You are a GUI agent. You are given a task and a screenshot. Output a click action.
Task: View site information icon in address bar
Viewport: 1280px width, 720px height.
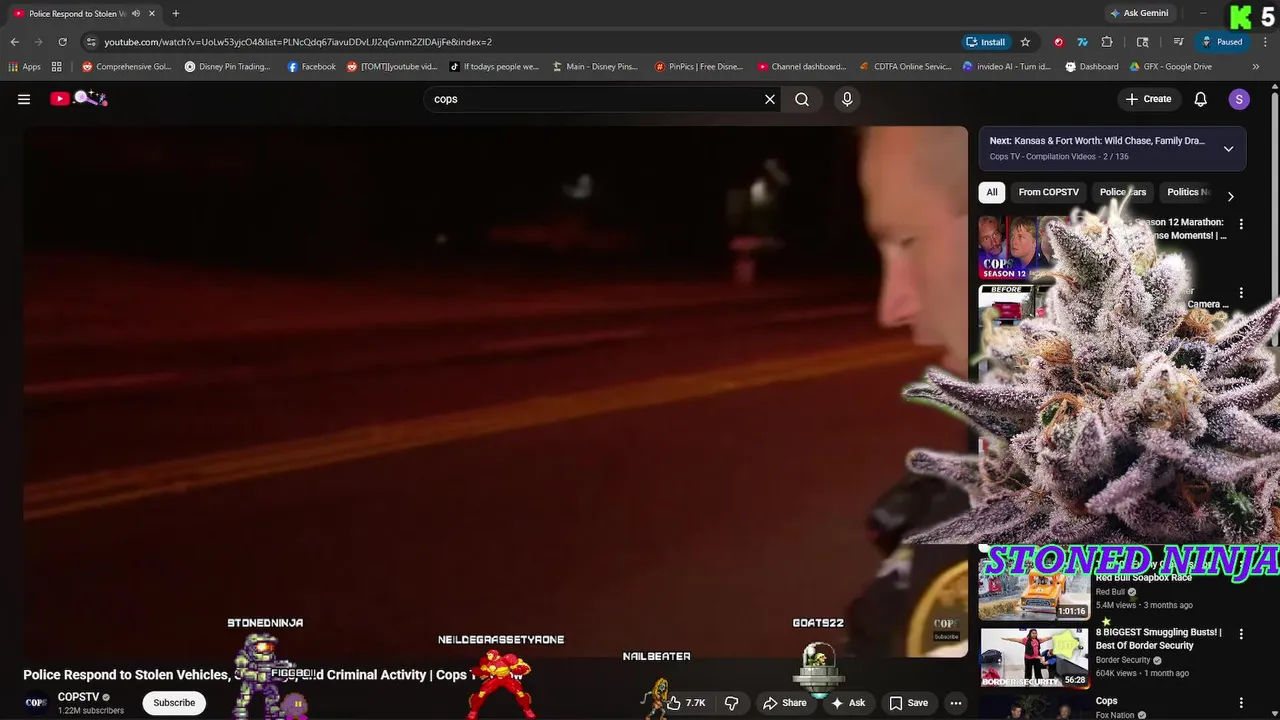pyautogui.click(x=91, y=42)
